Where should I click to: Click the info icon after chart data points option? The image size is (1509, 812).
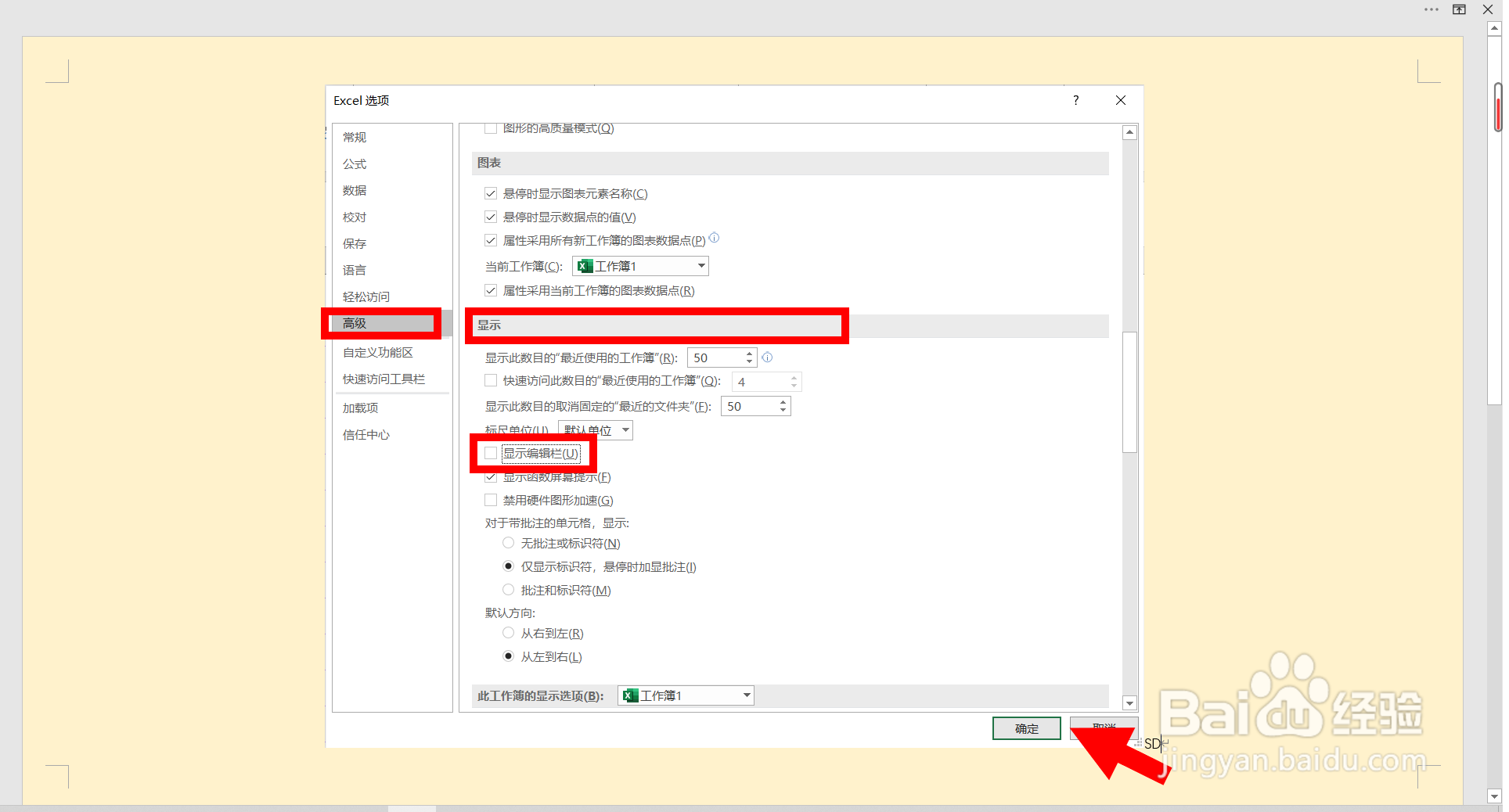714,239
